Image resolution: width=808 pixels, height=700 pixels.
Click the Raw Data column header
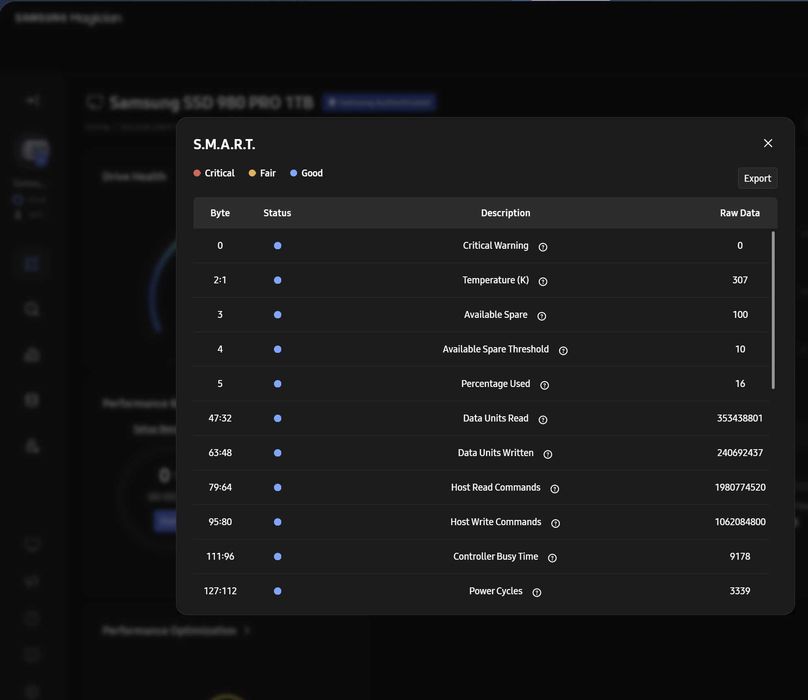pos(739,213)
